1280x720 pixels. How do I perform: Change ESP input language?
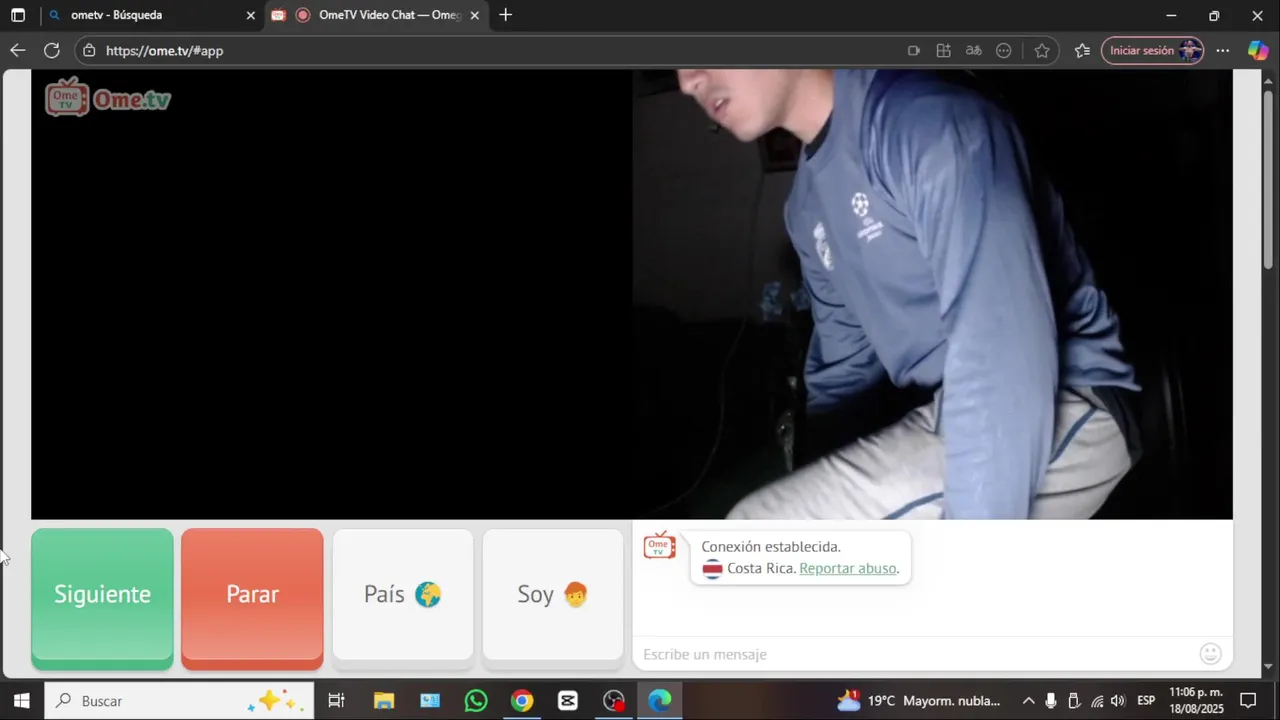coord(1146,701)
